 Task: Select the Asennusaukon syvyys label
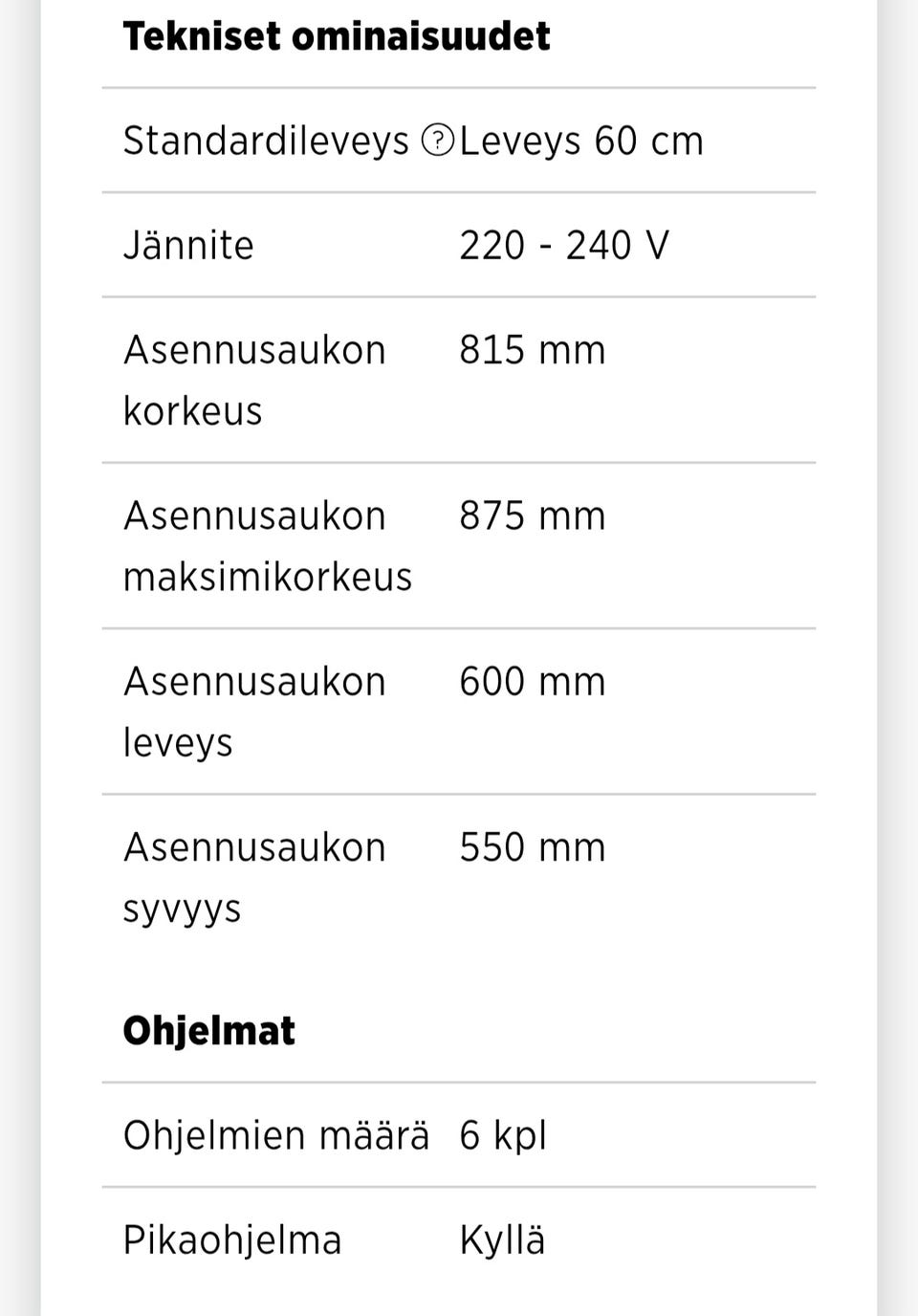pos(254,878)
